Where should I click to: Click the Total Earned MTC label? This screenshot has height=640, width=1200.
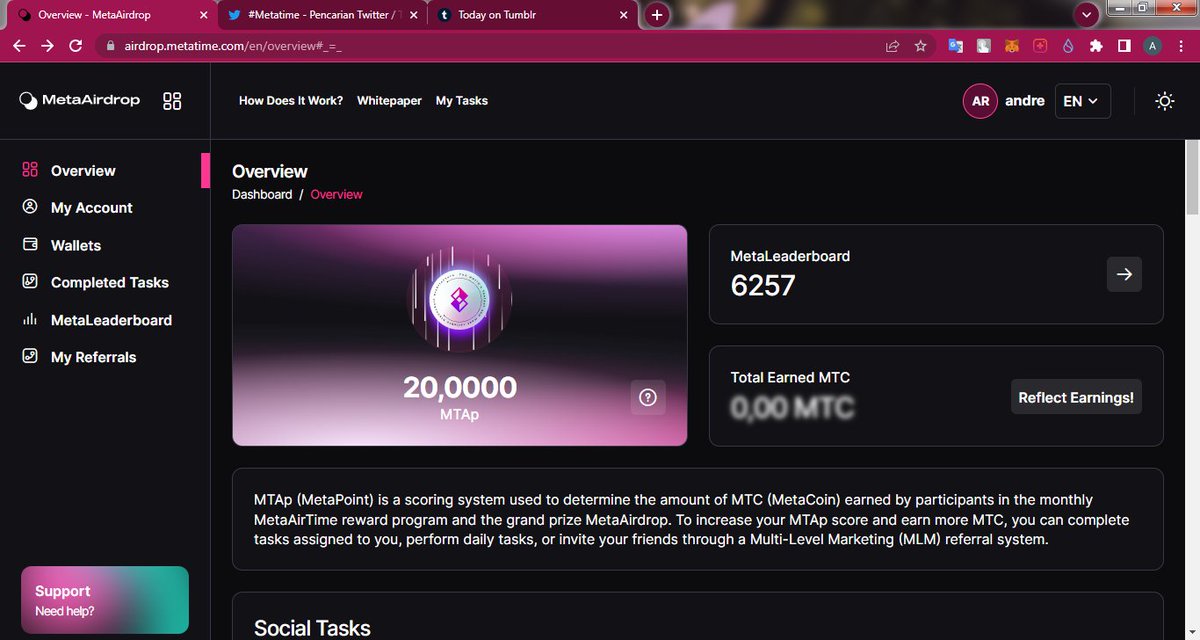click(790, 377)
